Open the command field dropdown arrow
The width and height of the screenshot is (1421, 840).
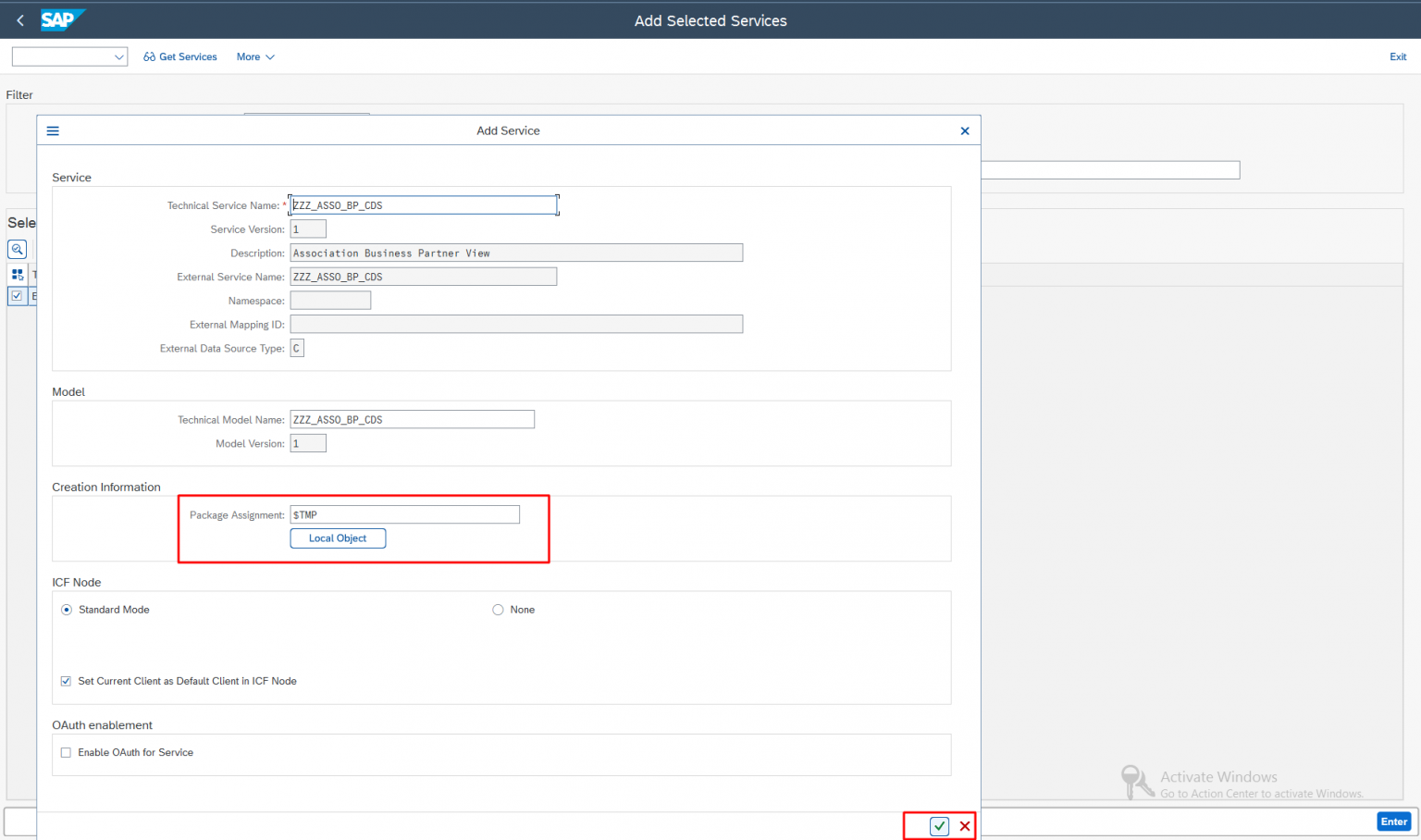pos(119,56)
